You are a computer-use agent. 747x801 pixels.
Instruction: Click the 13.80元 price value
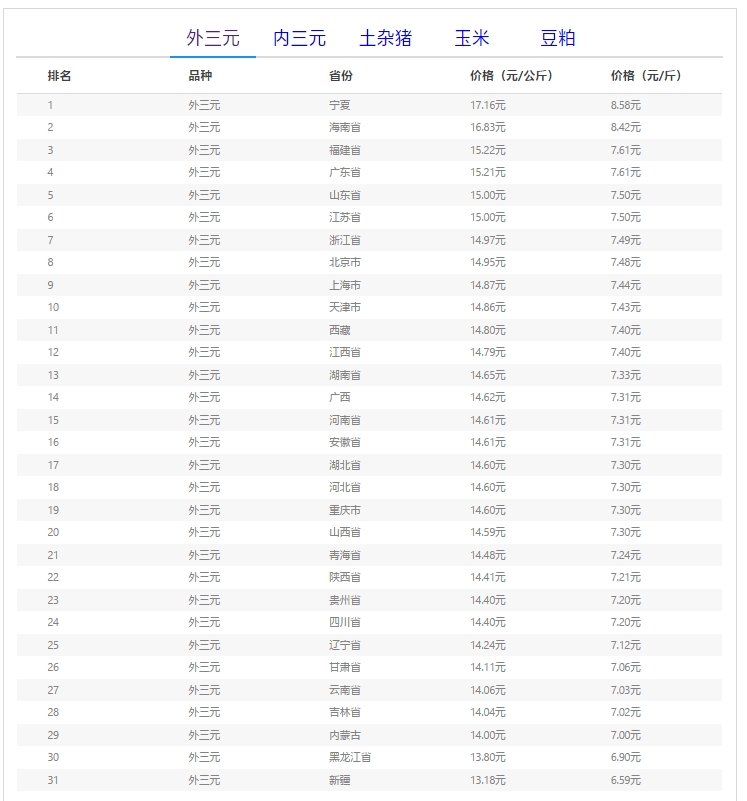click(x=488, y=757)
